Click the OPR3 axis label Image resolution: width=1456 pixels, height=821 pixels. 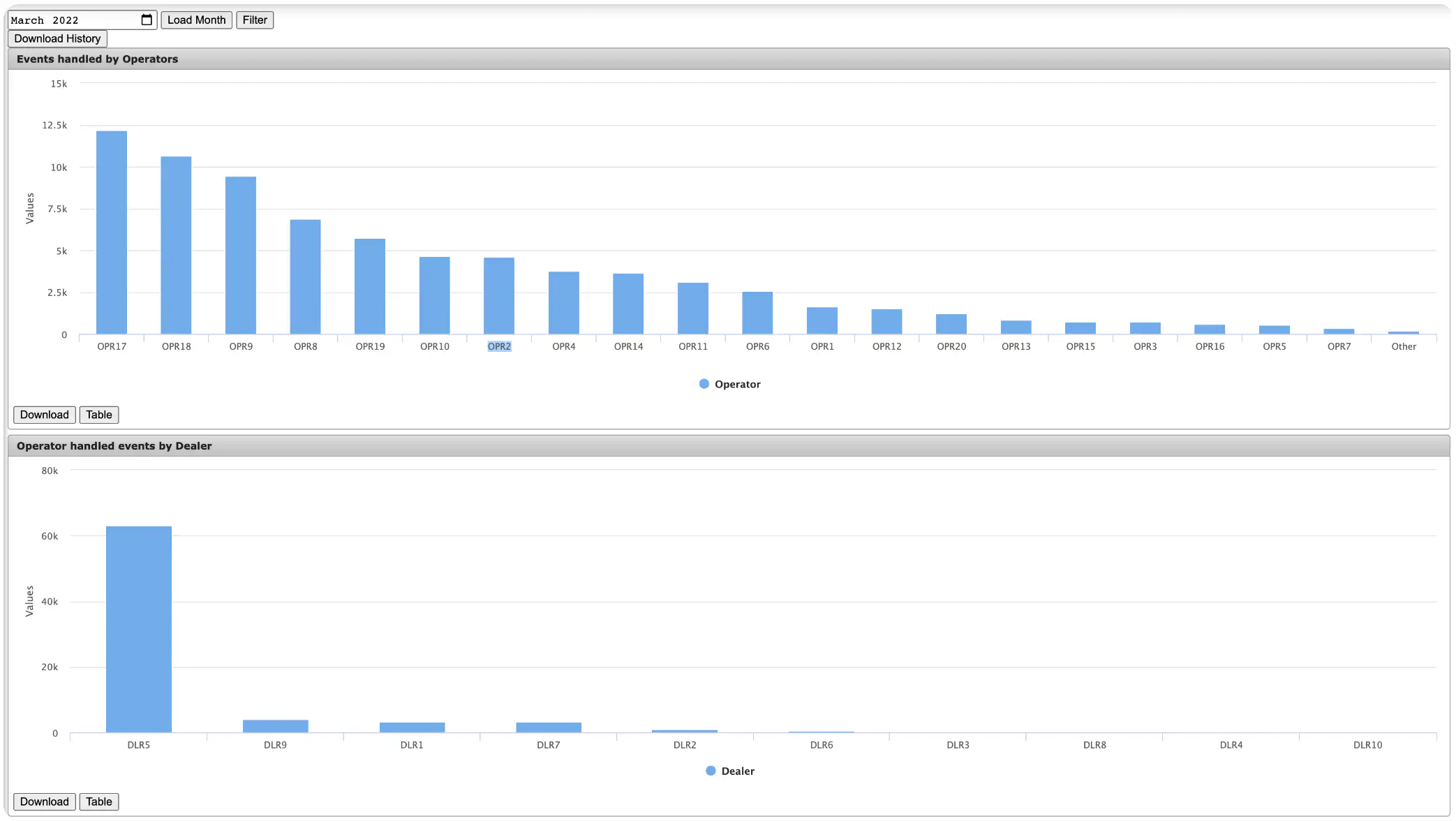1145,346
